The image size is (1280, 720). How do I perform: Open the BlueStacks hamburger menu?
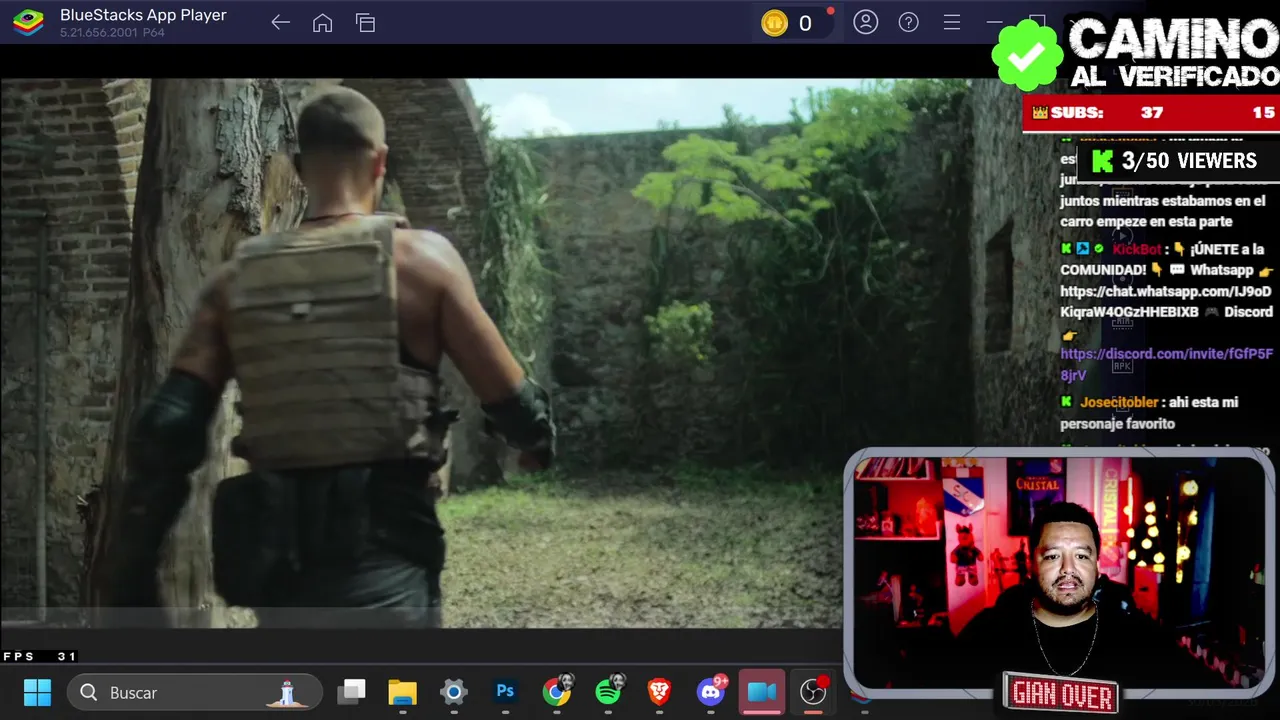tap(951, 22)
